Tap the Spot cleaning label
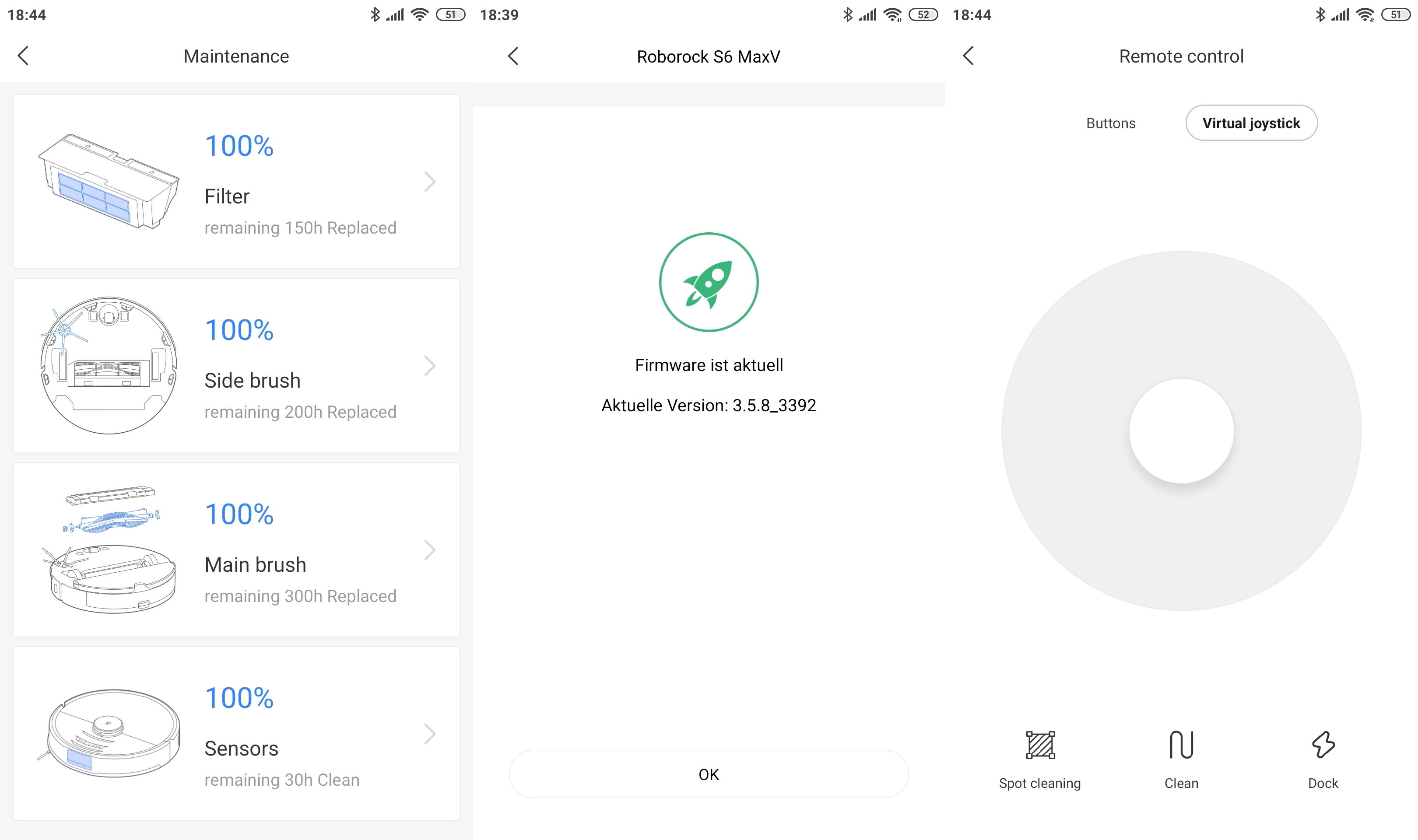 (1040, 784)
